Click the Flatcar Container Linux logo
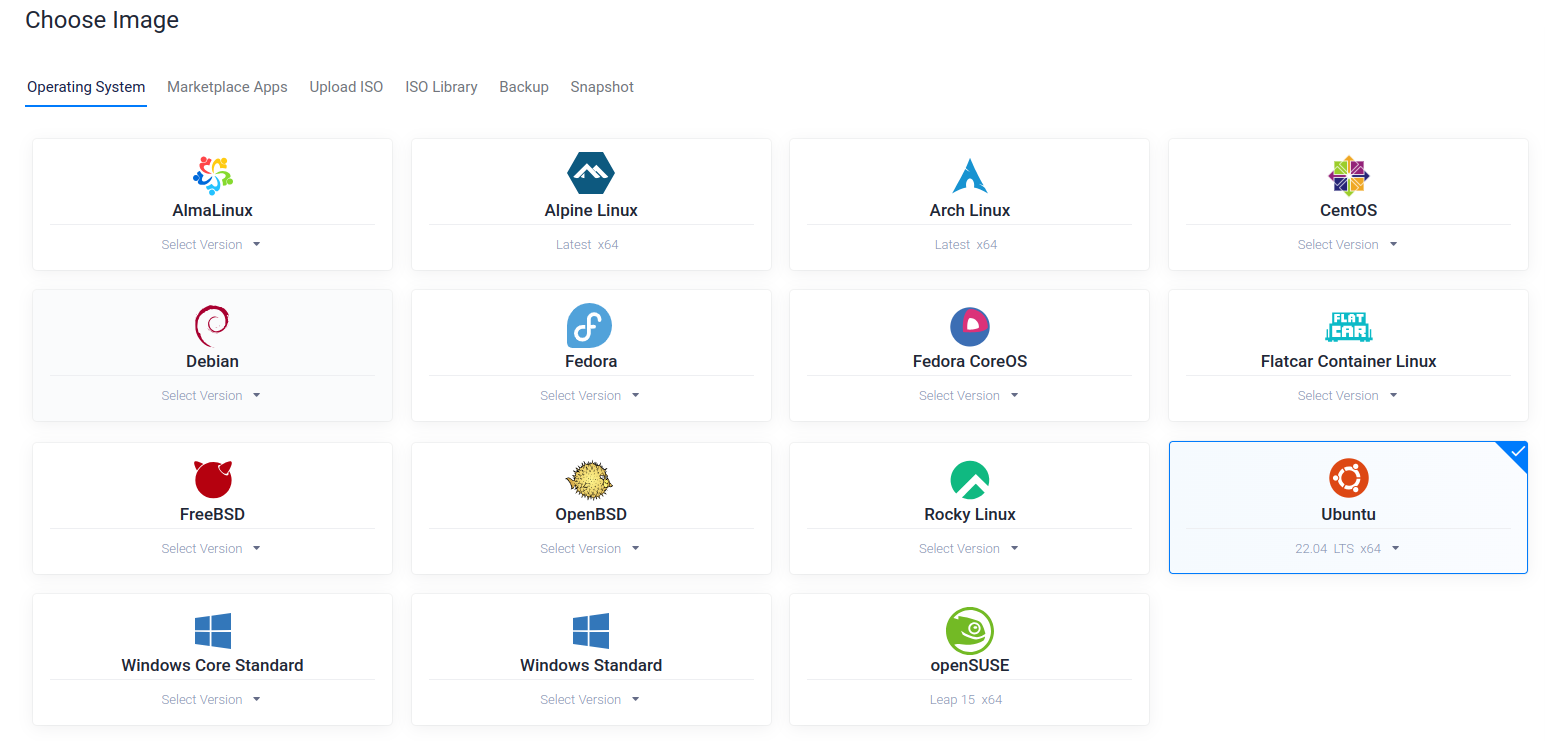 [x=1348, y=327]
